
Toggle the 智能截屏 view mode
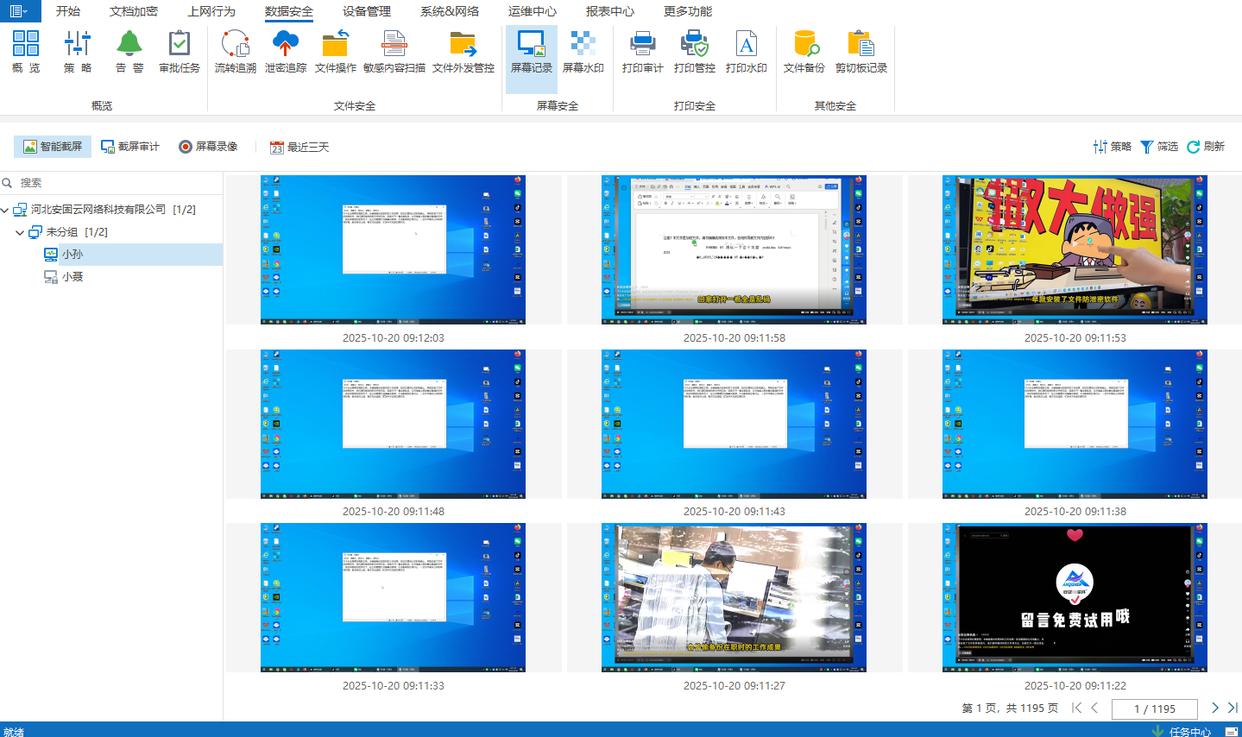click(53, 147)
